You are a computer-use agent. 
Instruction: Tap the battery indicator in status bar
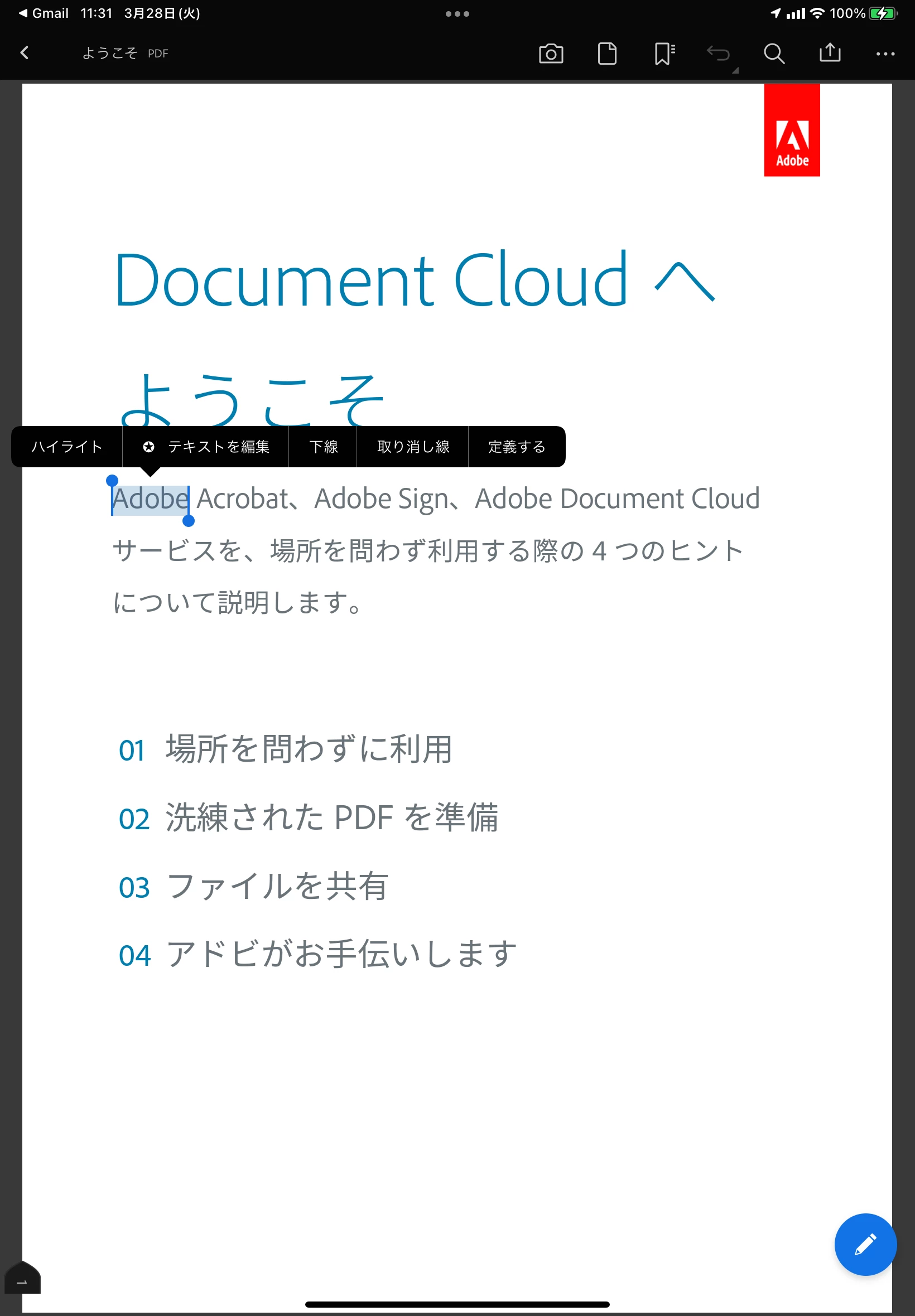point(883,13)
